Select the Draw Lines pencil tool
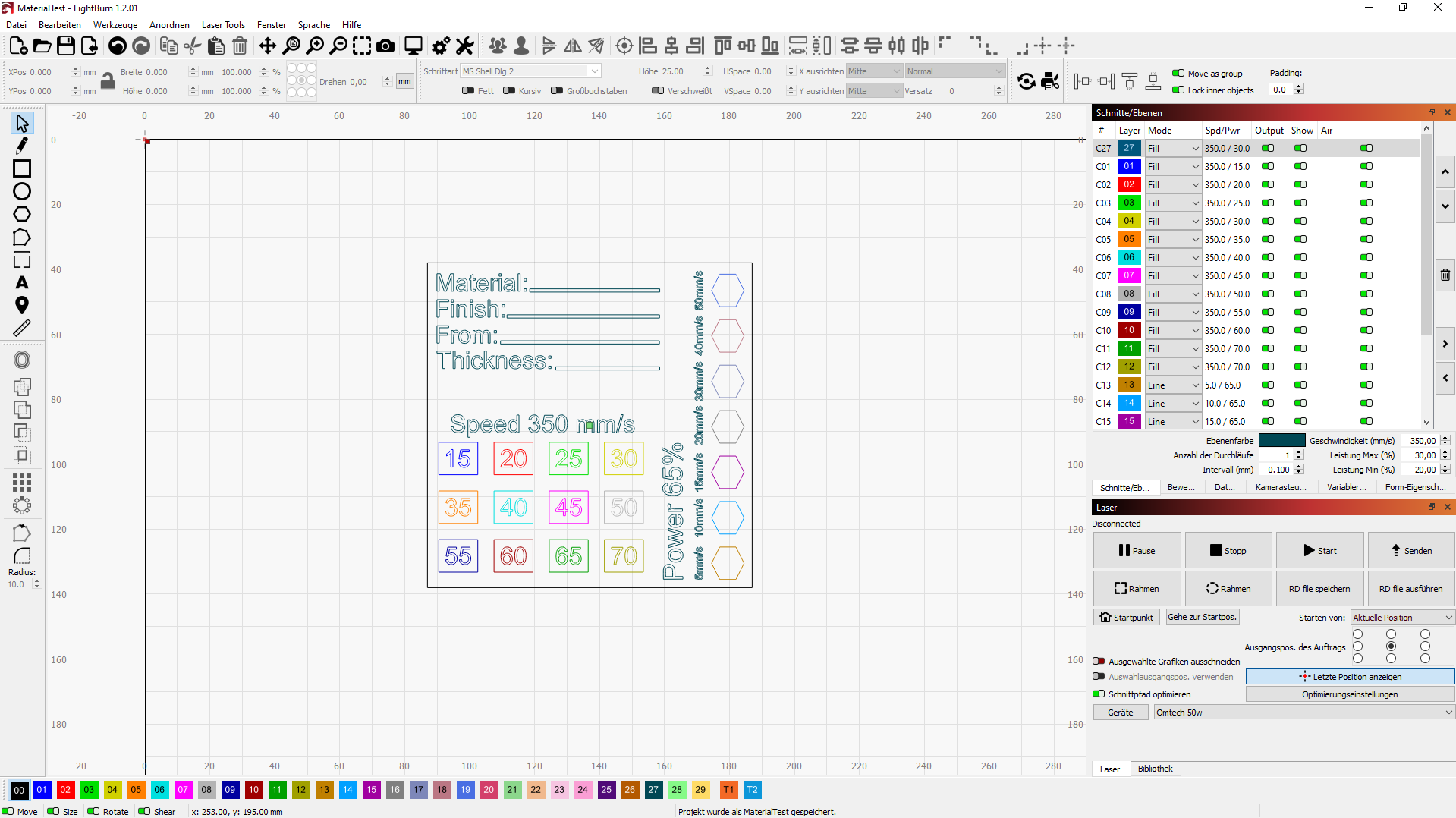The width and height of the screenshot is (1456, 818). click(22, 145)
